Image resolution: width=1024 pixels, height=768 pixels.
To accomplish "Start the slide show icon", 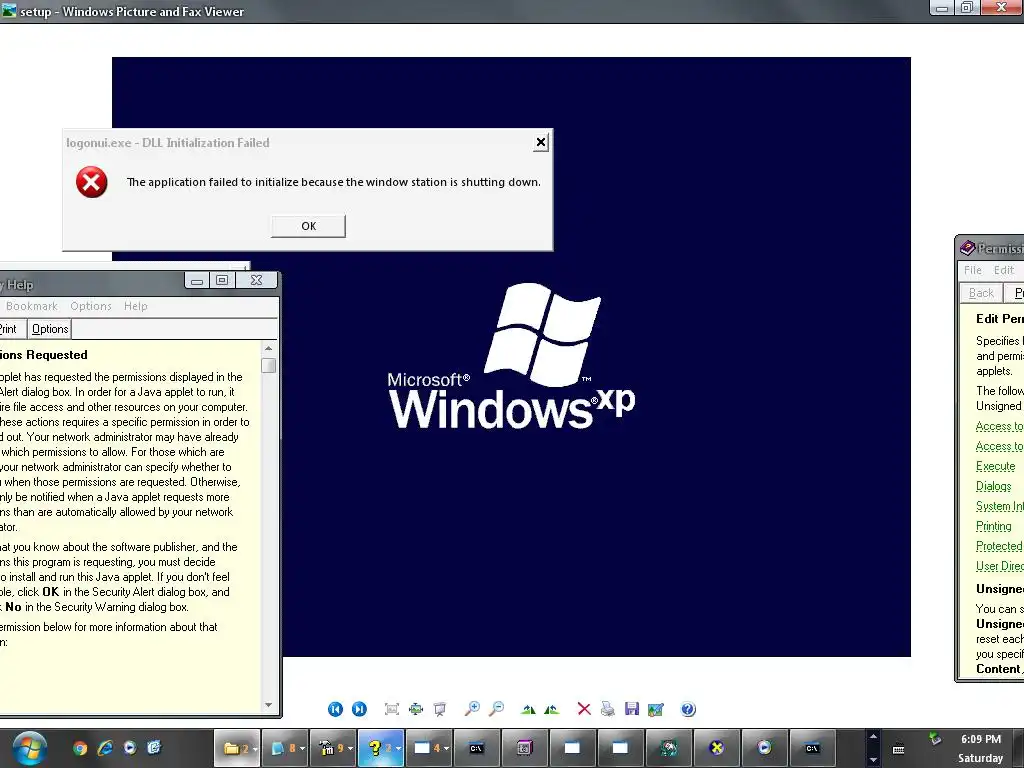I will [440, 709].
